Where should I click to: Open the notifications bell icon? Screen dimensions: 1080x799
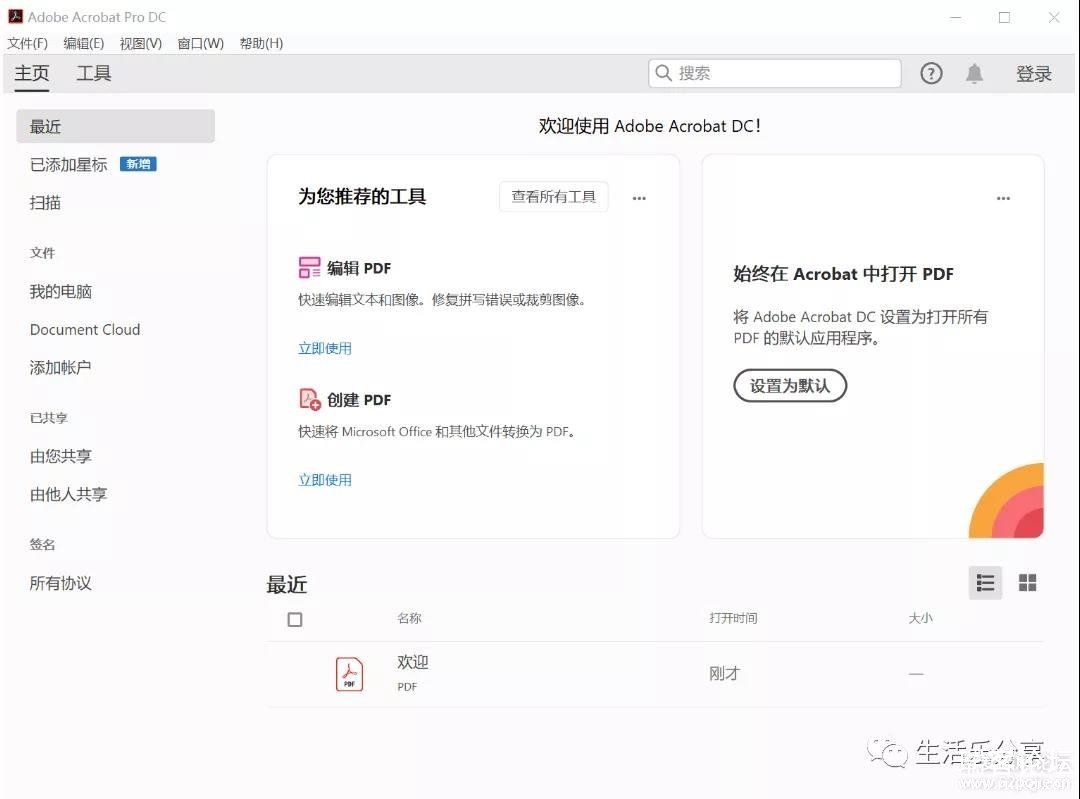[x=974, y=73]
